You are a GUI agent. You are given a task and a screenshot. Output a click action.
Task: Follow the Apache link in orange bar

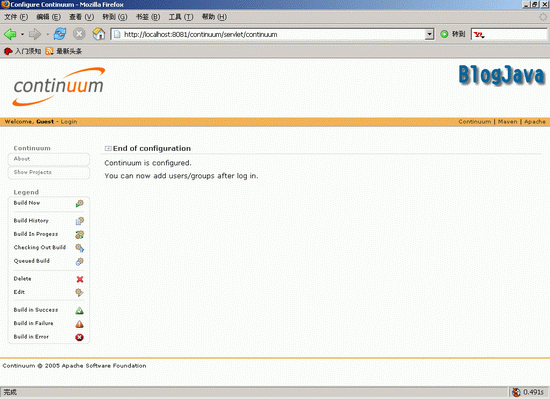[535, 122]
